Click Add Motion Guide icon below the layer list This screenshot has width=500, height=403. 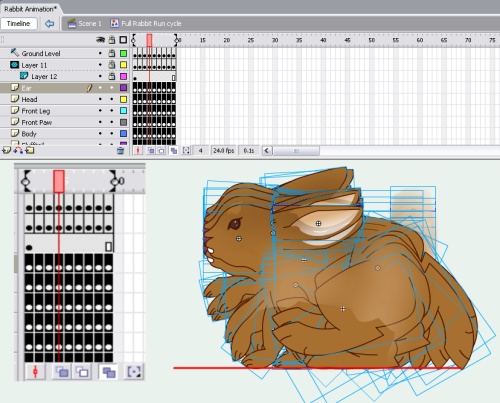click(x=18, y=151)
